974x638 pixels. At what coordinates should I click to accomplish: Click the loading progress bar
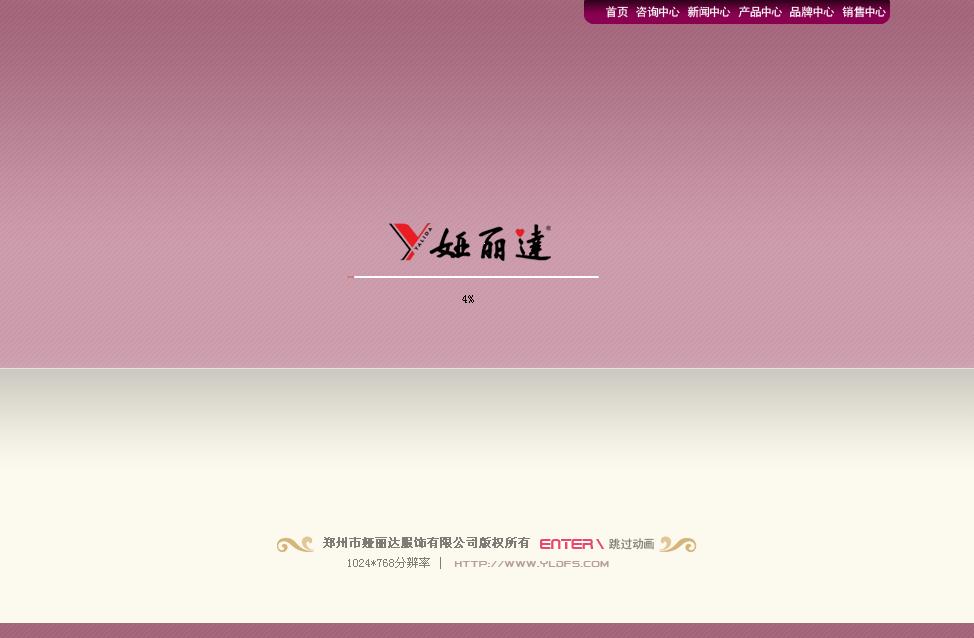(473, 276)
